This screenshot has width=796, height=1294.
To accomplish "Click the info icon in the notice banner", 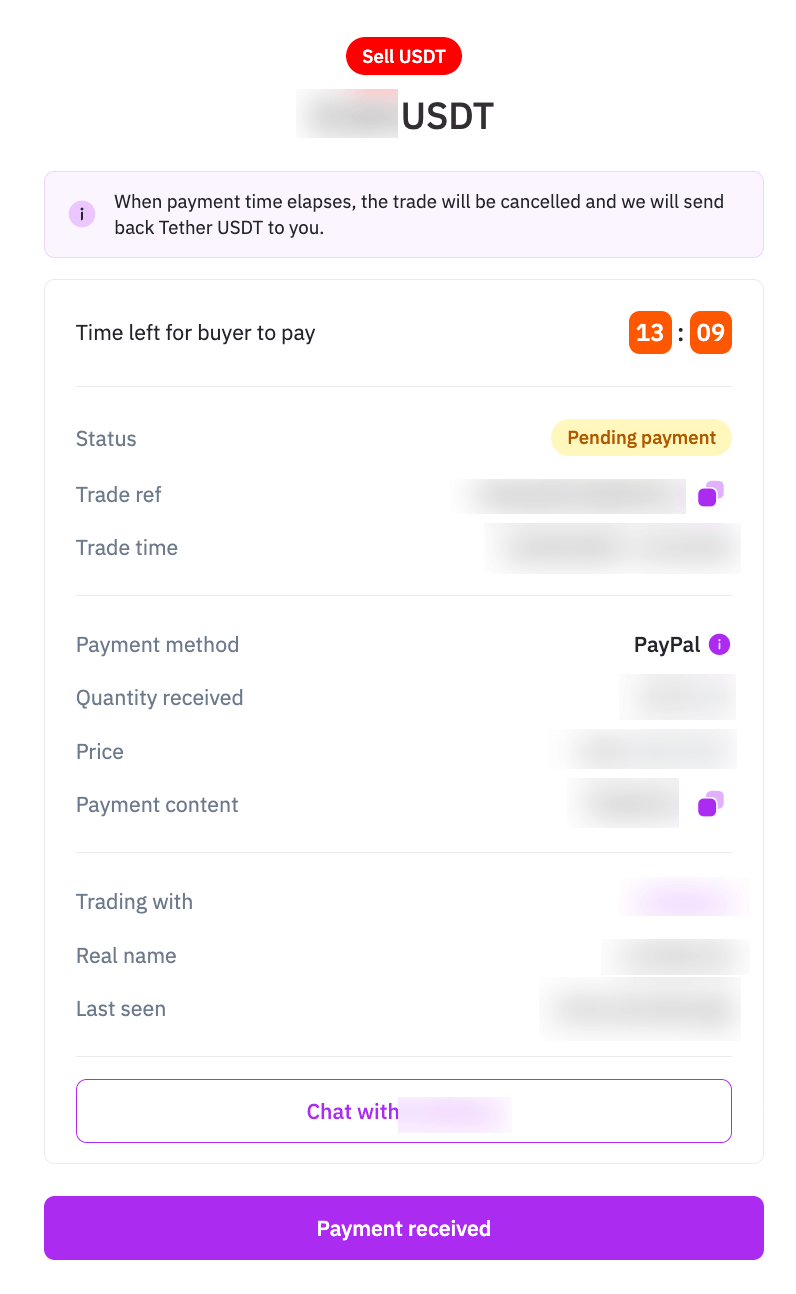I will pos(82,214).
